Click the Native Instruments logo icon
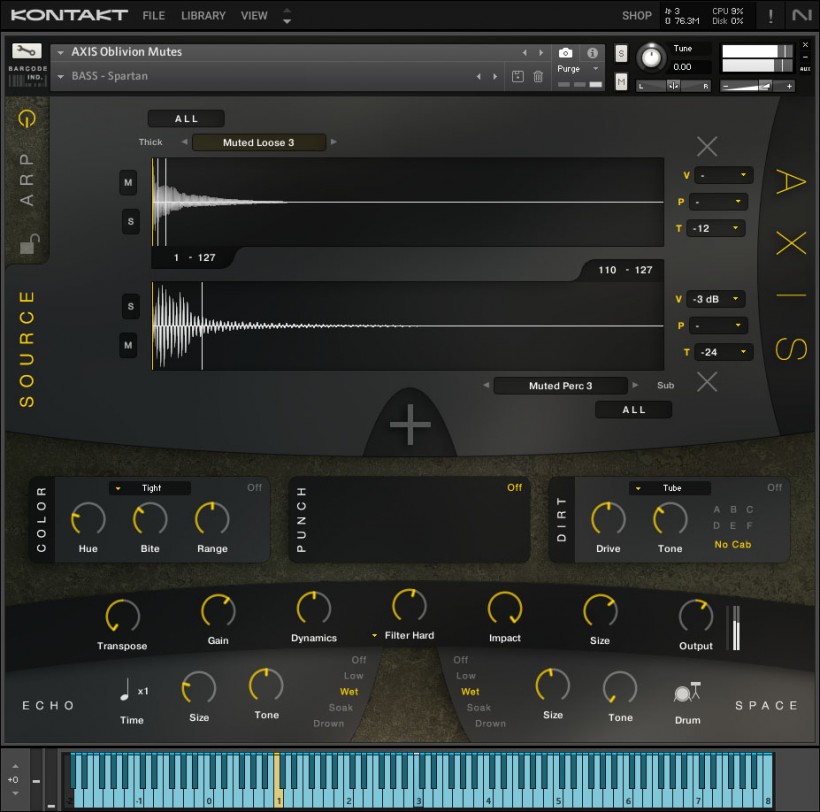820x812 pixels. tap(801, 15)
